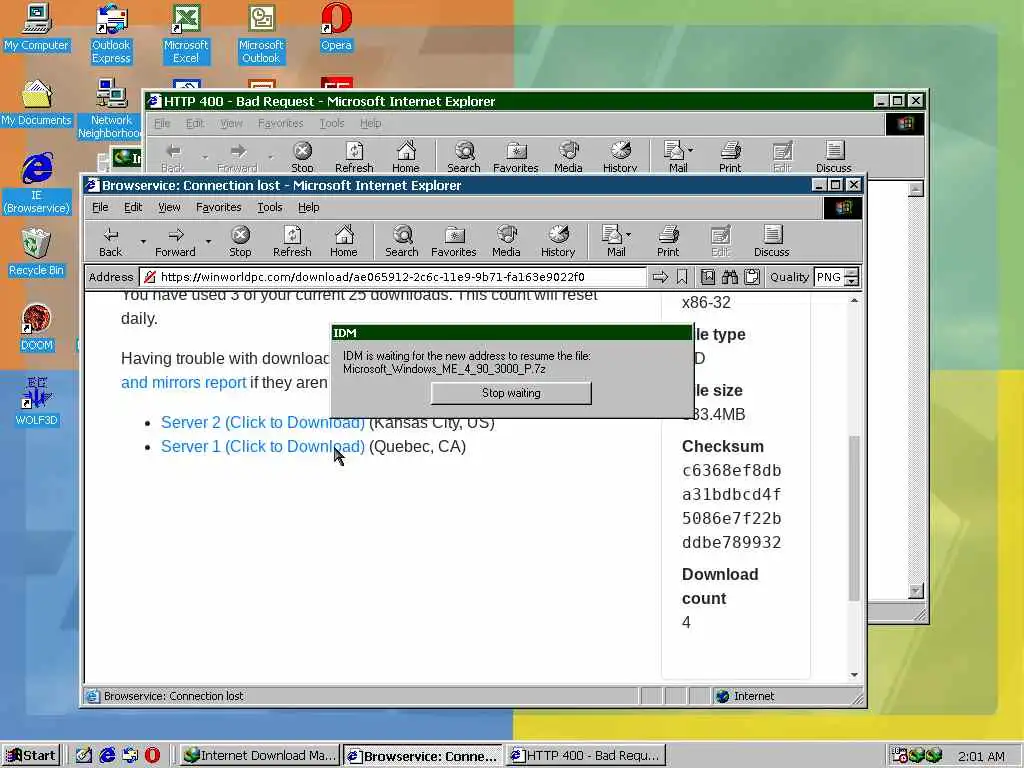Open the 'and mirrors report' link
Image resolution: width=1024 pixels, height=768 pixels.
pos(184,383)
